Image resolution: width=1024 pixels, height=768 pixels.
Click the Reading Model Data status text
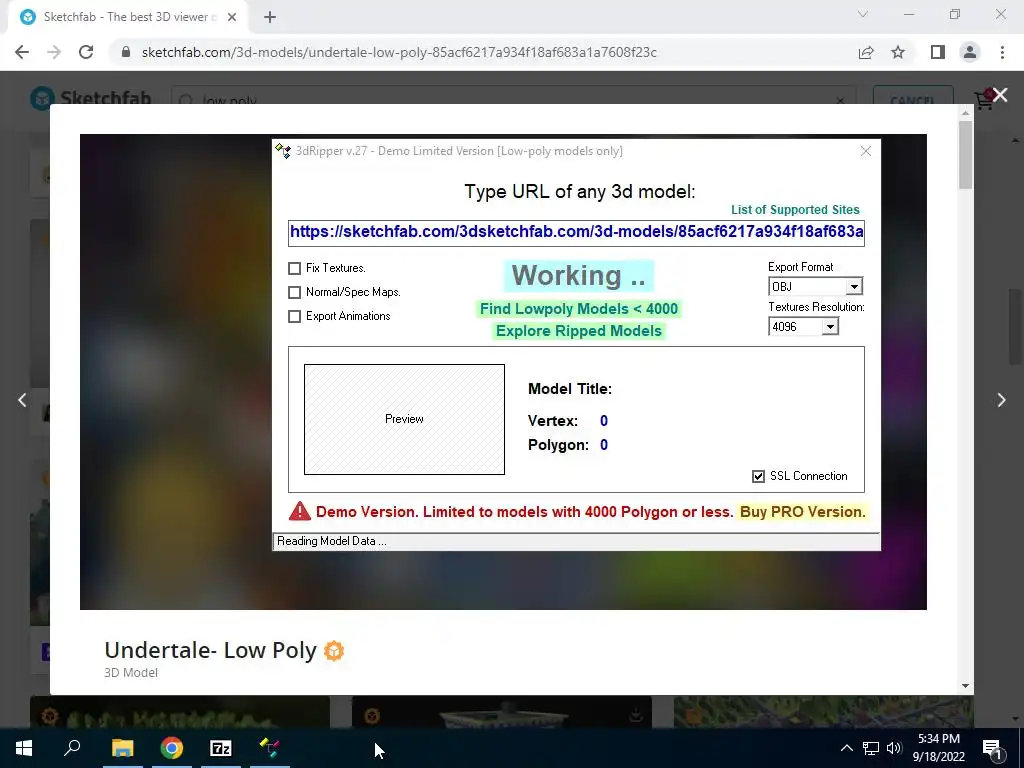point(332,541)
